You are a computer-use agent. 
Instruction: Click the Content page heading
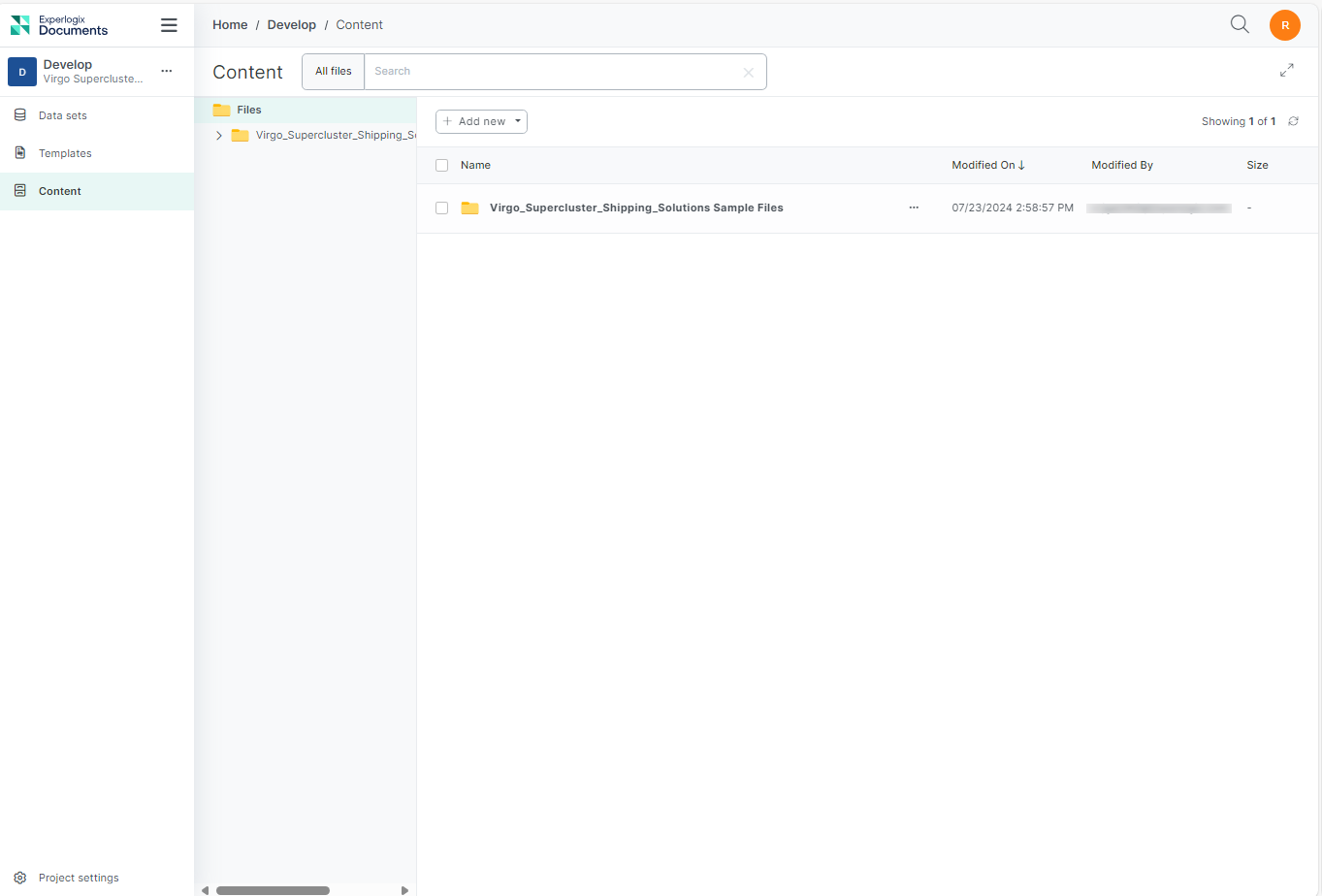point(248,73)
